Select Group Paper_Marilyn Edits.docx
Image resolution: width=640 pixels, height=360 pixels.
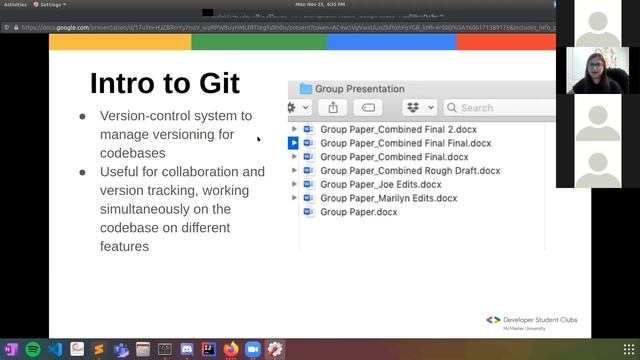389,198
